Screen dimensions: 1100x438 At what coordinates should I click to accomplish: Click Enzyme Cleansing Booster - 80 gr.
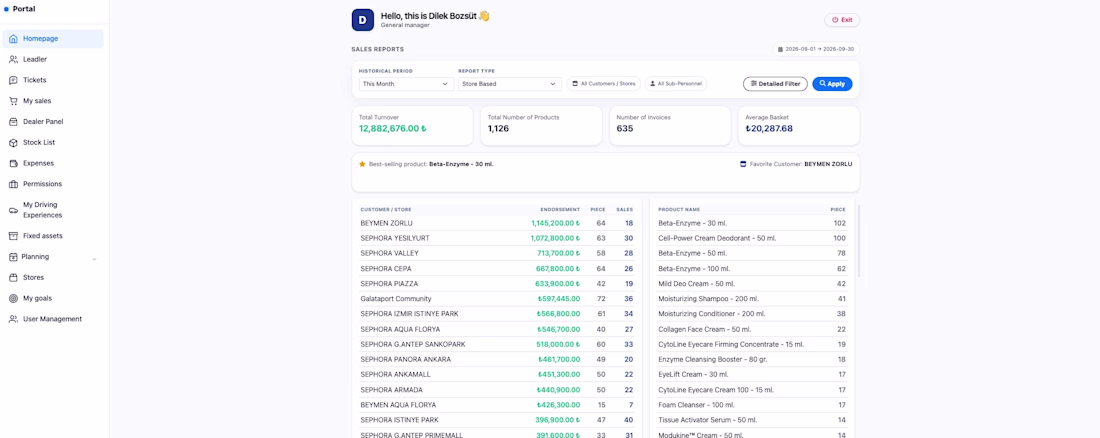click(751, 359)
